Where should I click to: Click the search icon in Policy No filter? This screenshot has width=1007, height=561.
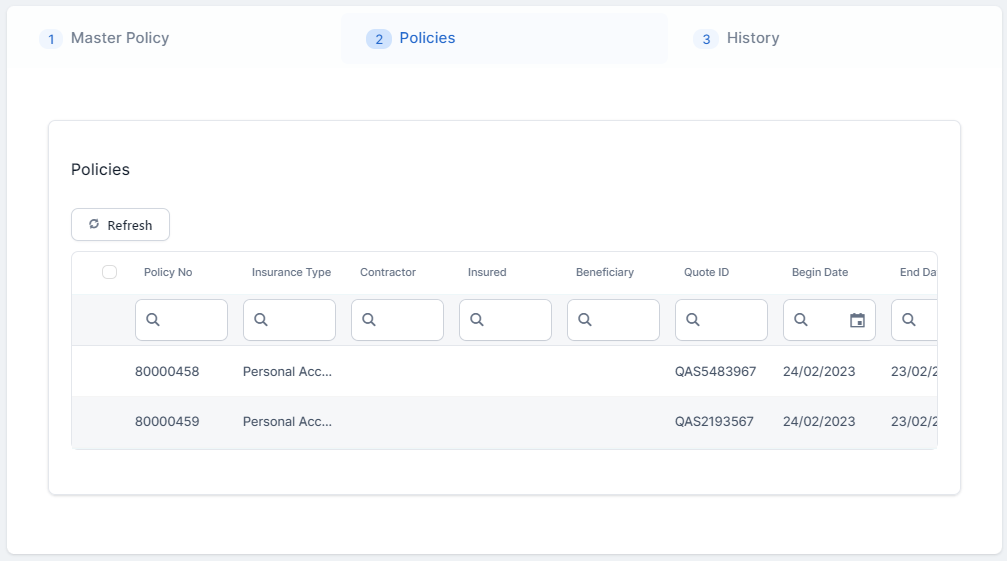pos(153,320)
